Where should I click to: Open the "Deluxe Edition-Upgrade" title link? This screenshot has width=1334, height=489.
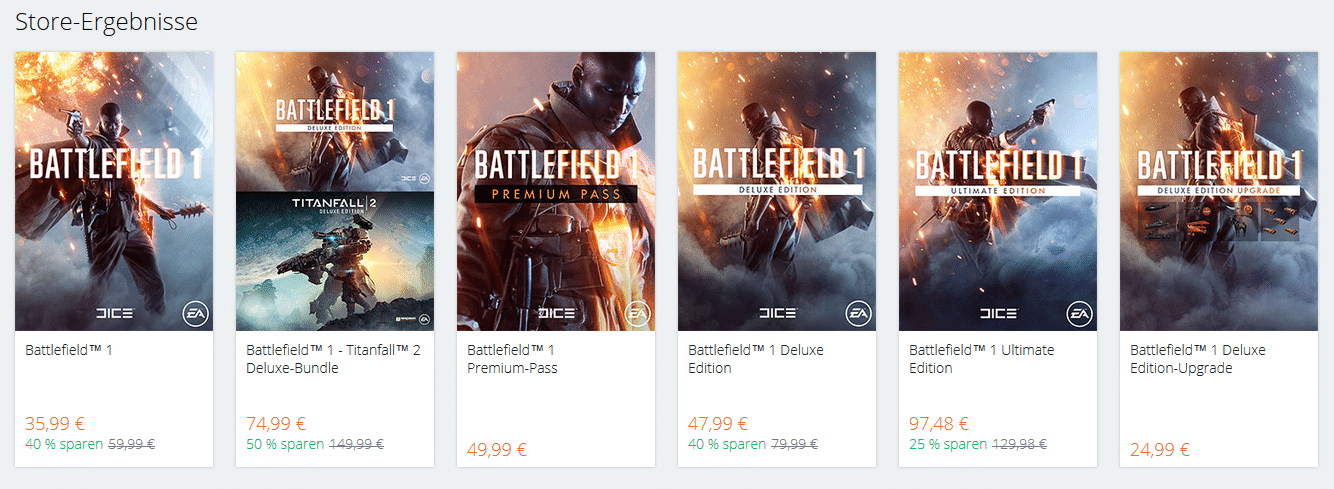coord(1197,359)
